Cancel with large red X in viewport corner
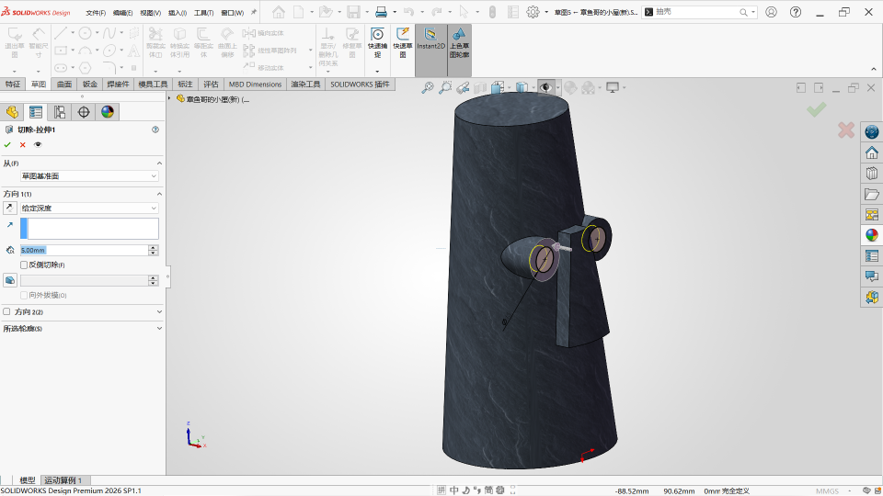This screenshot has width=883, height=496. click(x=846, y=130)
